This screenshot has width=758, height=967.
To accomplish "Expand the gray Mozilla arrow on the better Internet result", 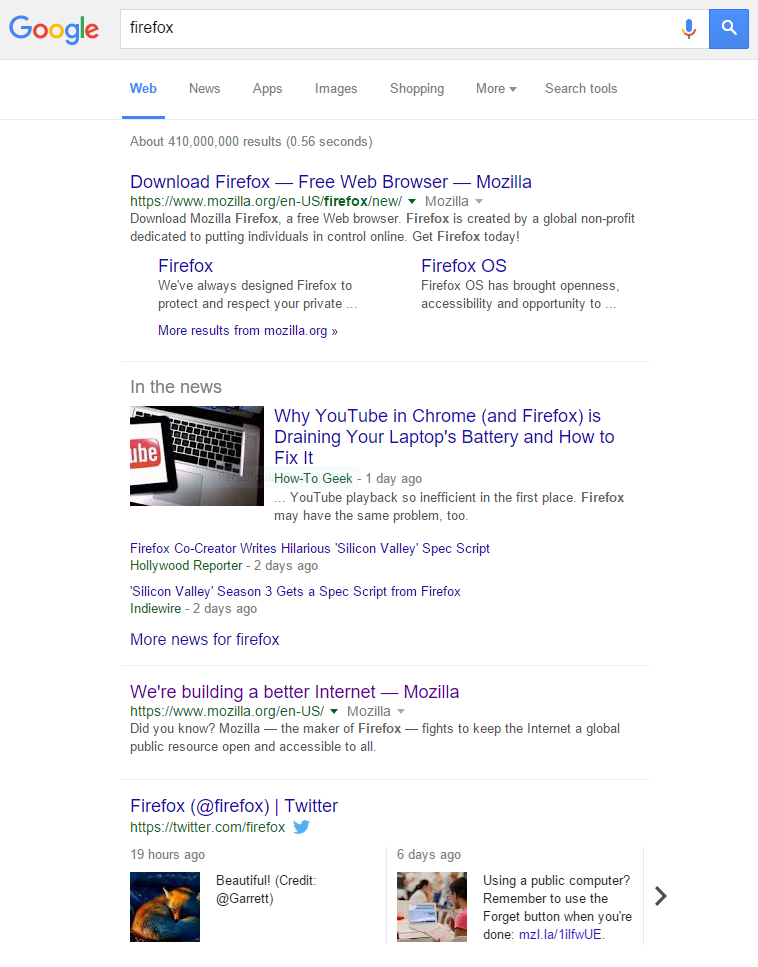I will (401, 712).
